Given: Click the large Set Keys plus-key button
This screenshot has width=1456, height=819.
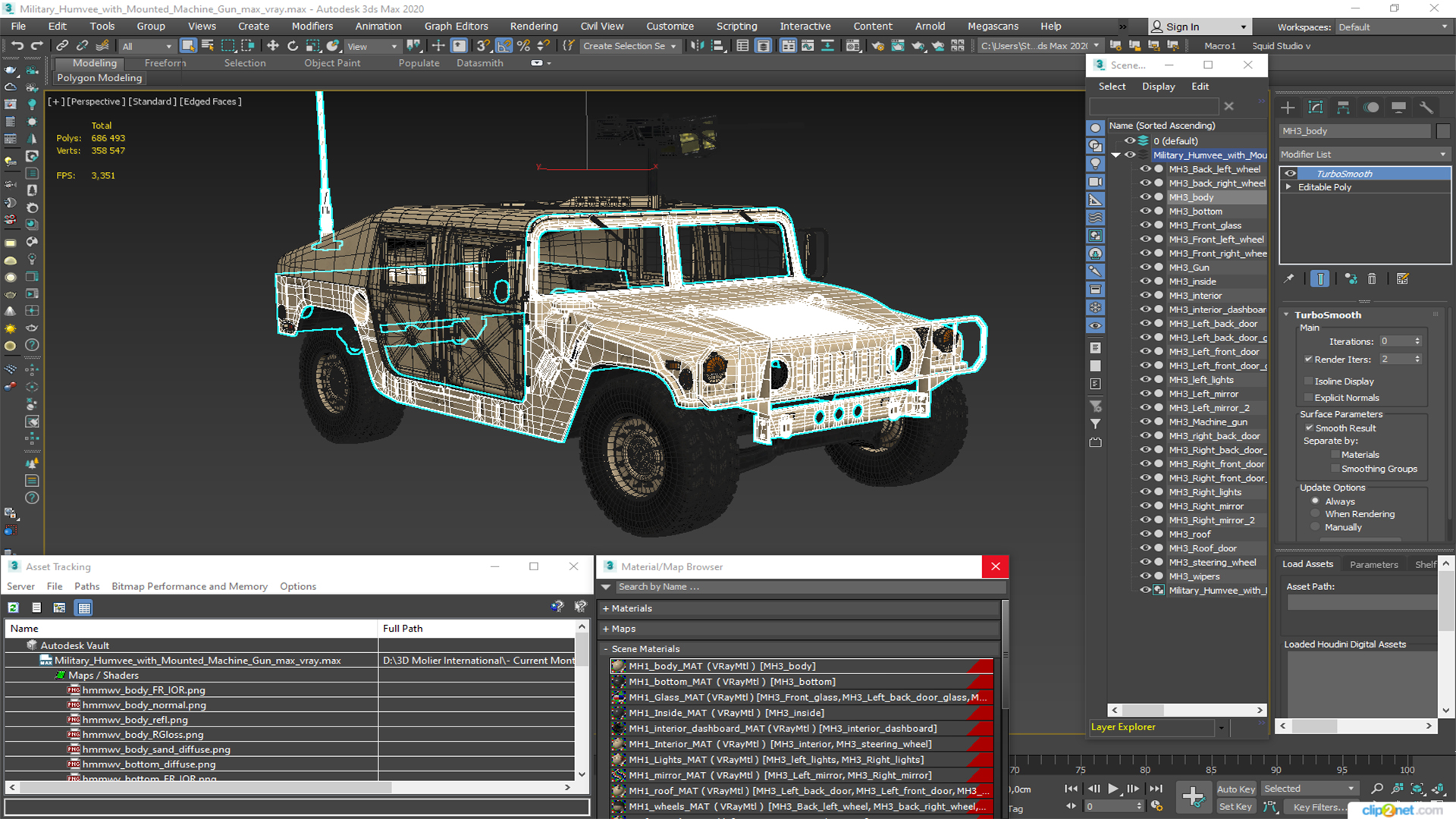Looking at the screenshot, I should point(1193,797).
